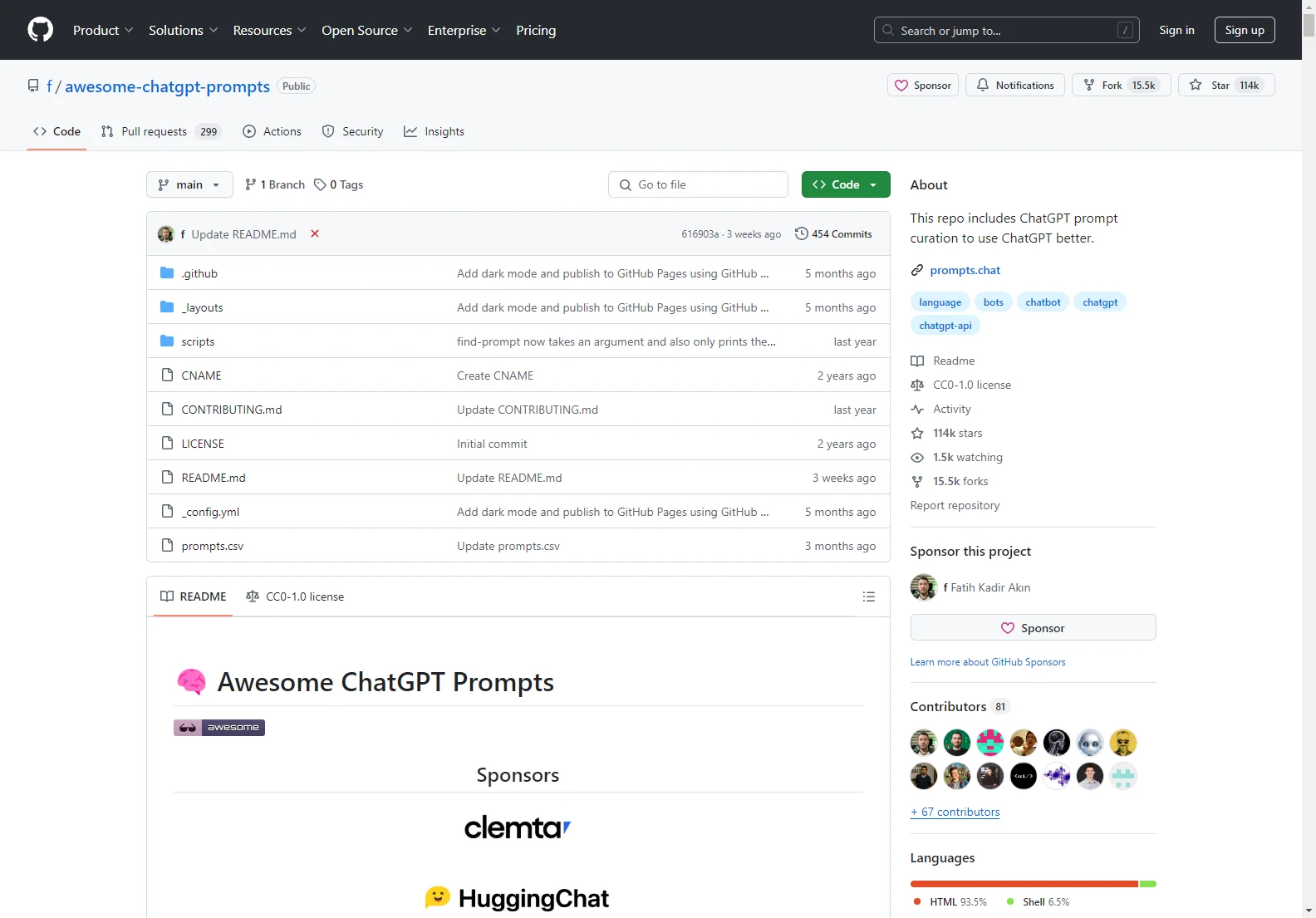
Task: Click the HTML red segment of languages bar
Action: click(1024, 884)
